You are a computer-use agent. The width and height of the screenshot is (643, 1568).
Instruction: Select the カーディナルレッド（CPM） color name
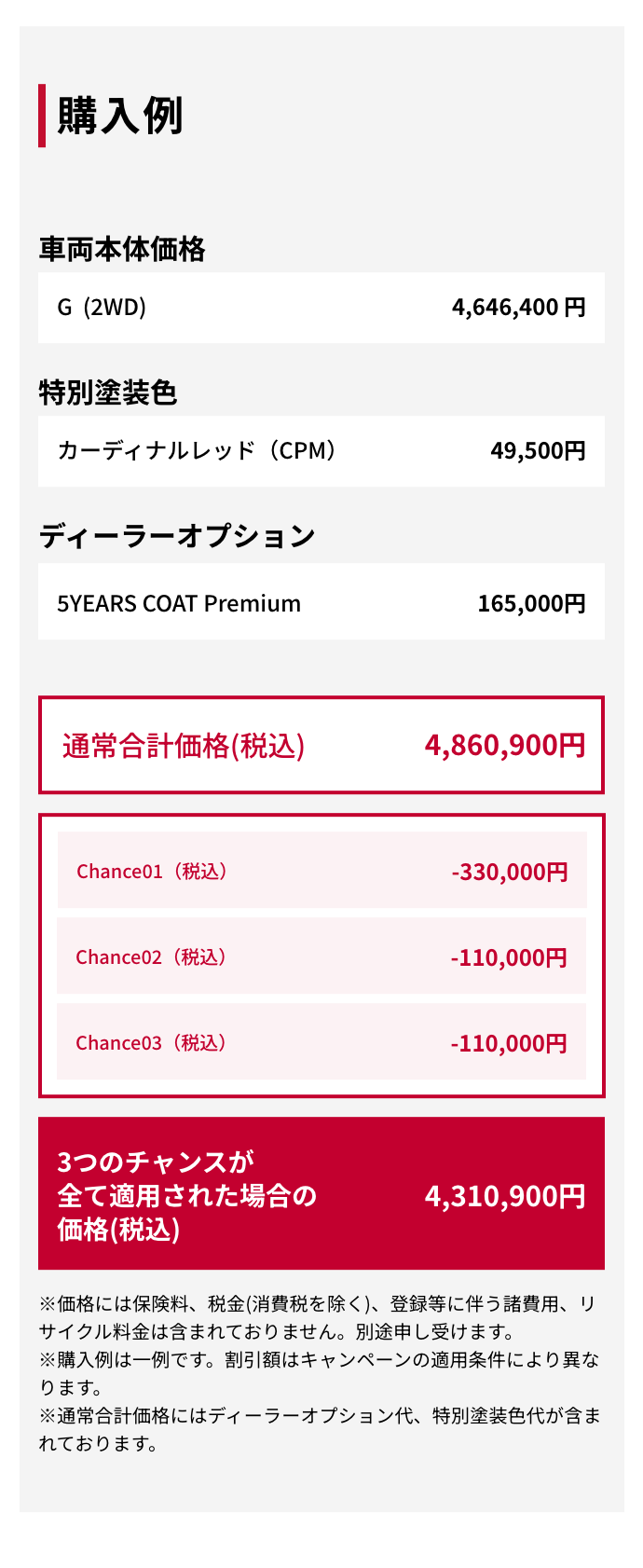[198, 451]
